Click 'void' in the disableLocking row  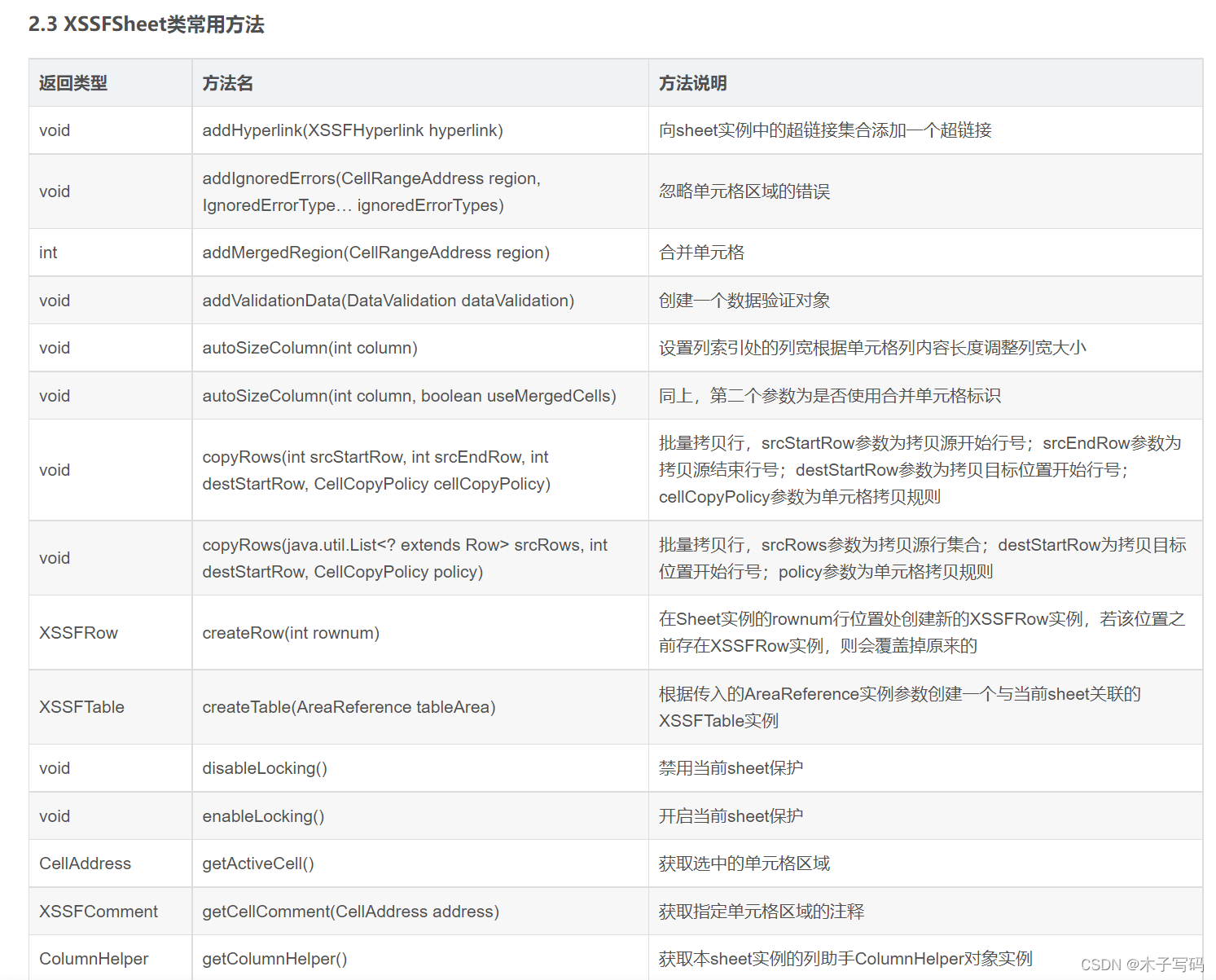click(x=55, y=768)
